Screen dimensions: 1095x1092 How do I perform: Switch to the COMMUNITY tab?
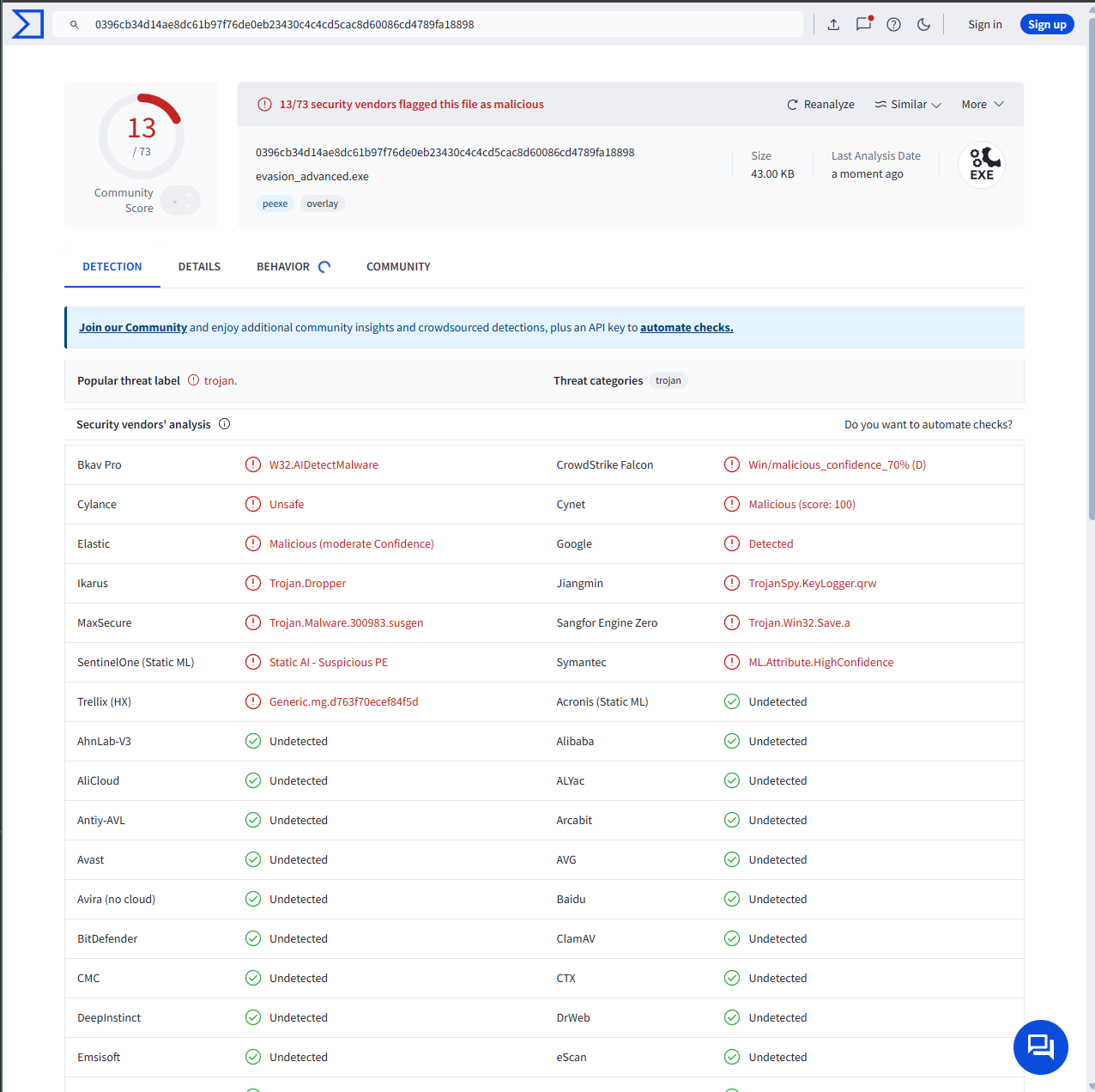398,267
